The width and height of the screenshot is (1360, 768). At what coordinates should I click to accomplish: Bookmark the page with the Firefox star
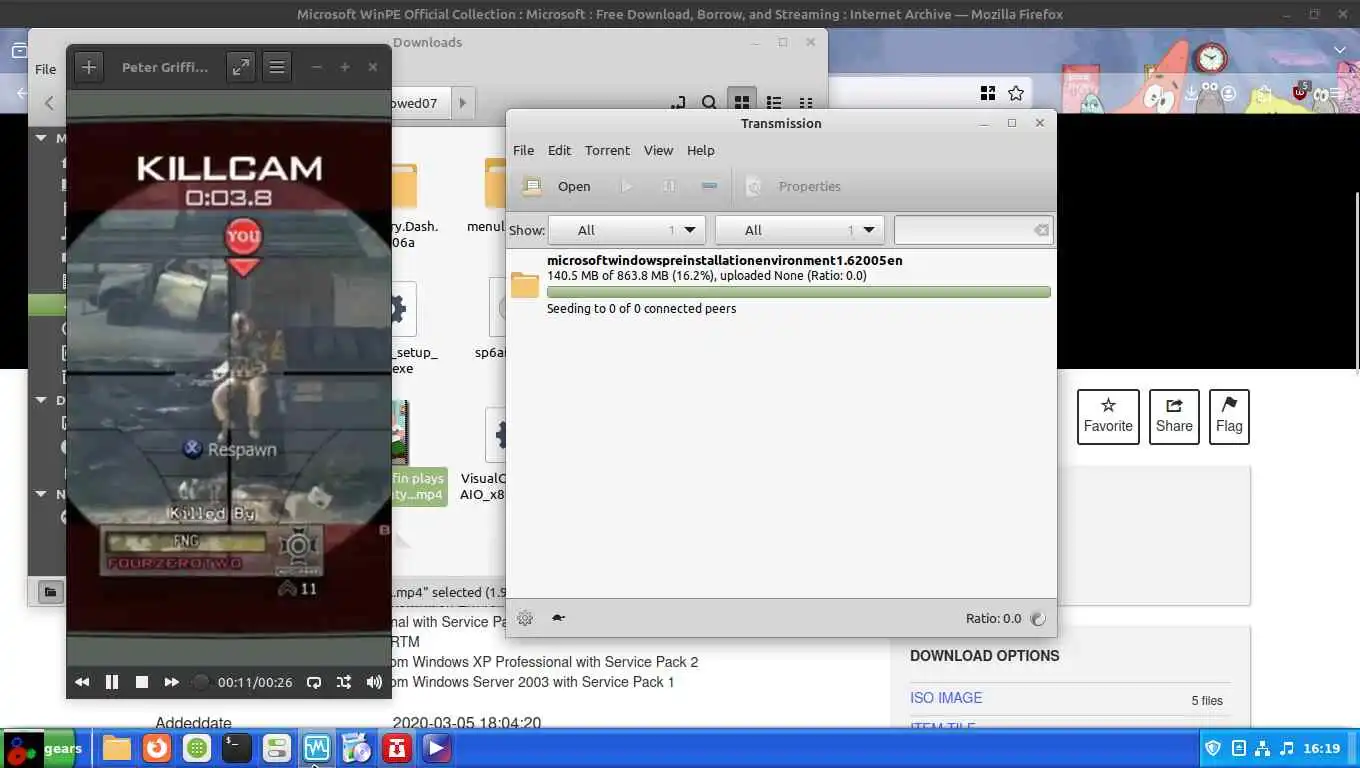click(1016, 93)
